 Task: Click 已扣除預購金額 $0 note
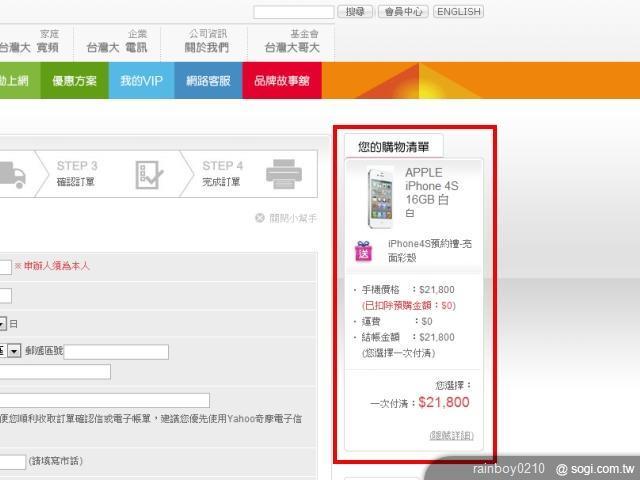[409, 305]
